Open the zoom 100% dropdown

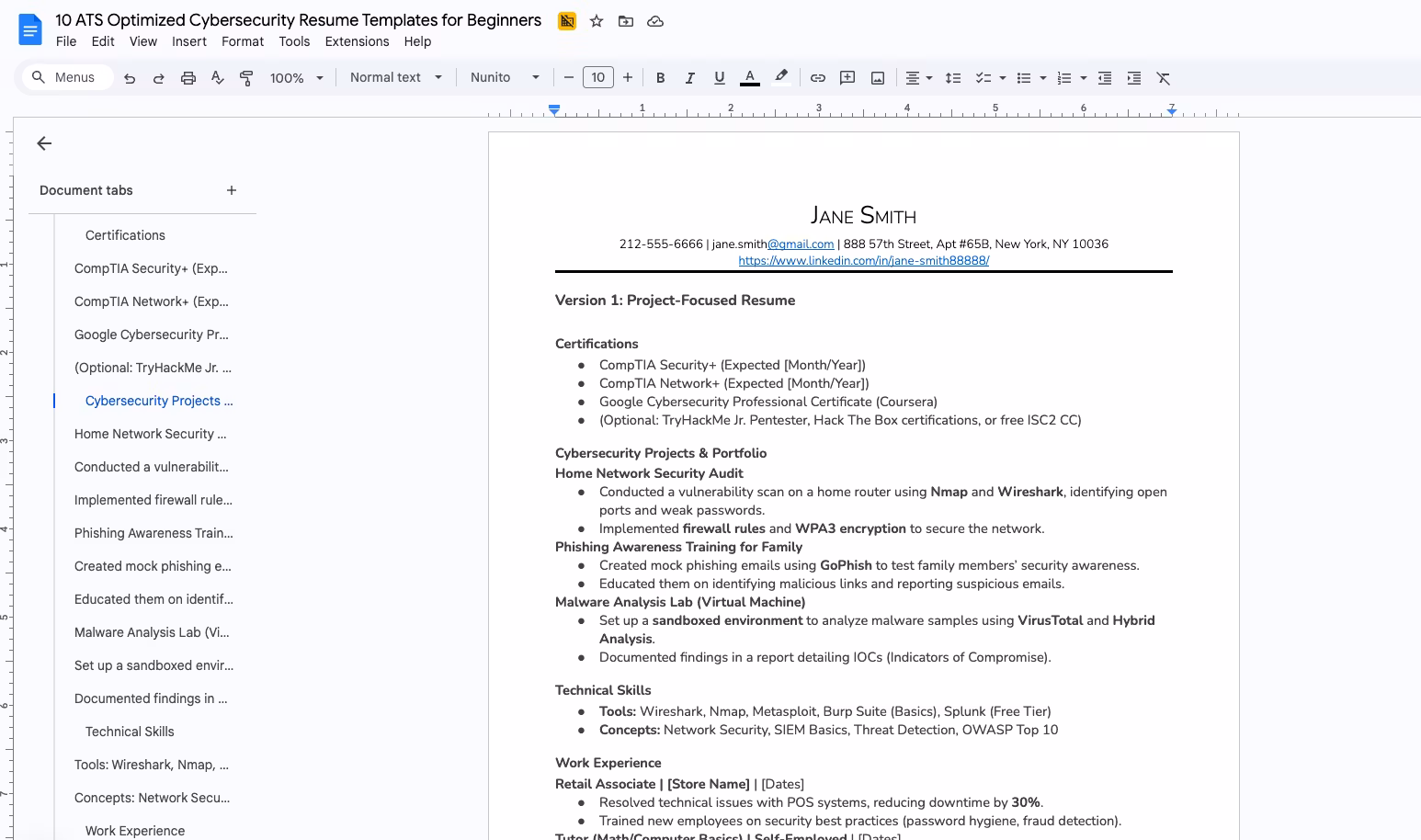click(x=296, y=78)
